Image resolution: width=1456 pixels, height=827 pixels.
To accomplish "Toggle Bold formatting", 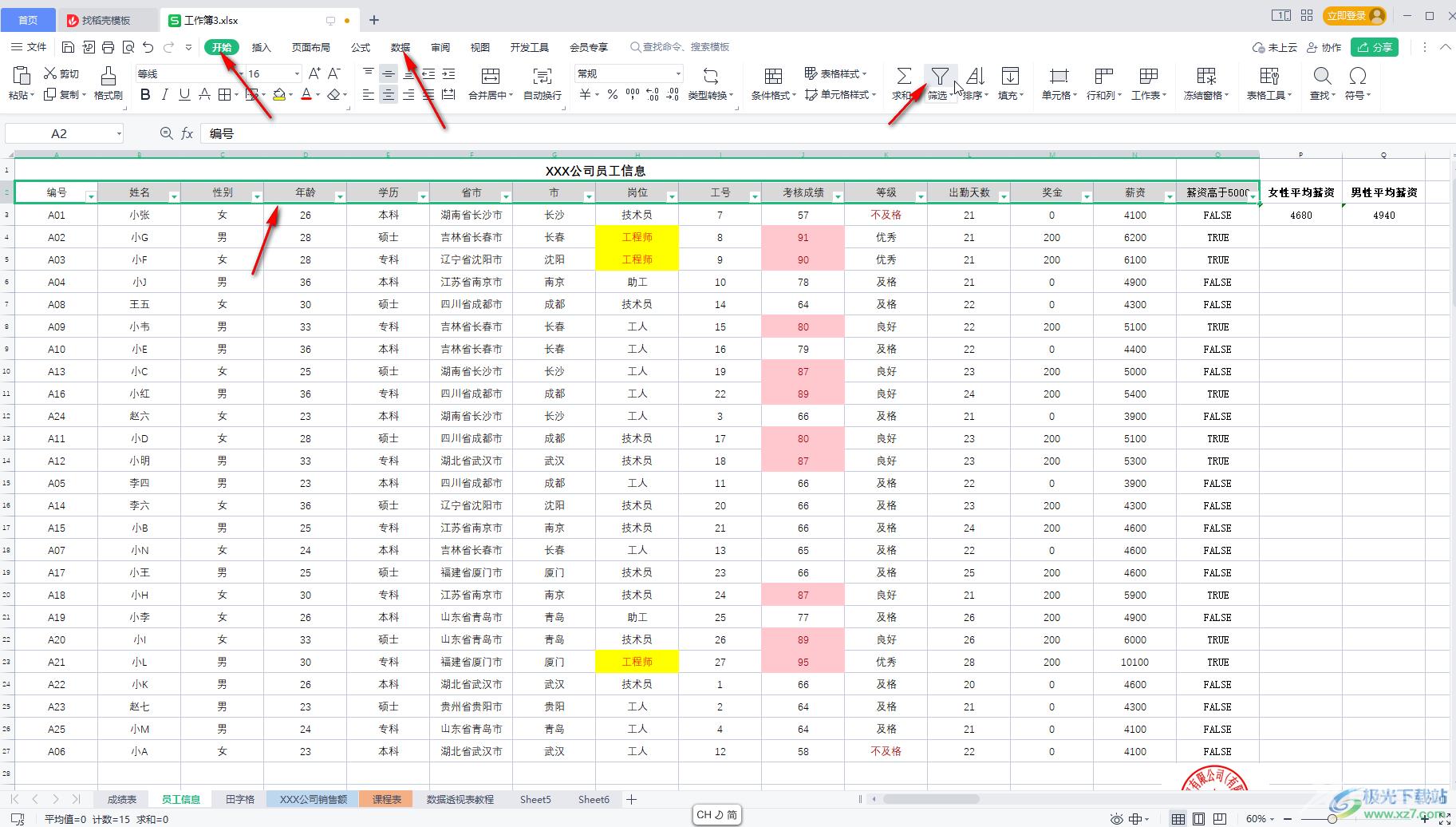I will (x=145, y=94).
